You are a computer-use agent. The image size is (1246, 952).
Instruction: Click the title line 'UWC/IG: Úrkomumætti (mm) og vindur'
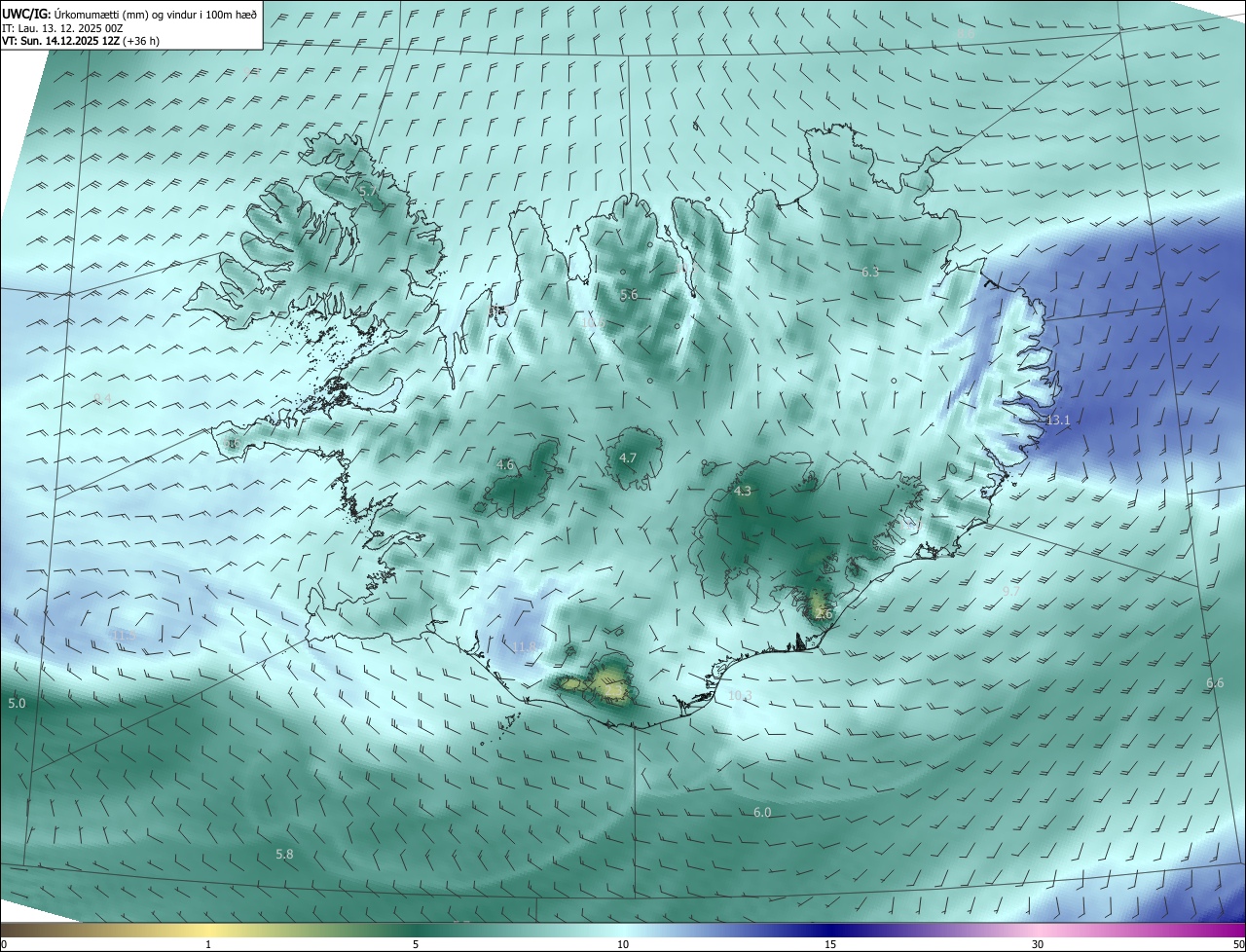(130, 14)
